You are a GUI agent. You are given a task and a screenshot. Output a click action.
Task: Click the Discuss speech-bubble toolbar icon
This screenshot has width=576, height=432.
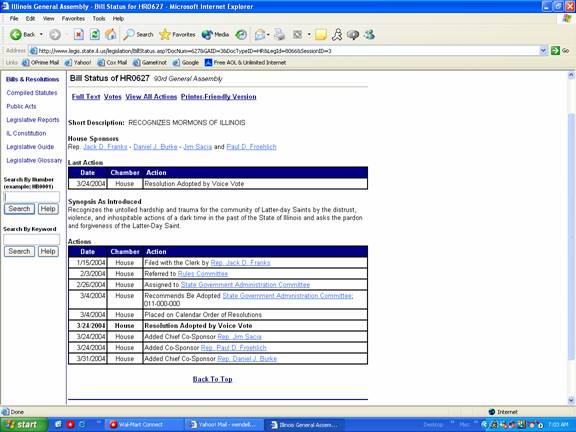pyautogui.click(x=353, y=35)
